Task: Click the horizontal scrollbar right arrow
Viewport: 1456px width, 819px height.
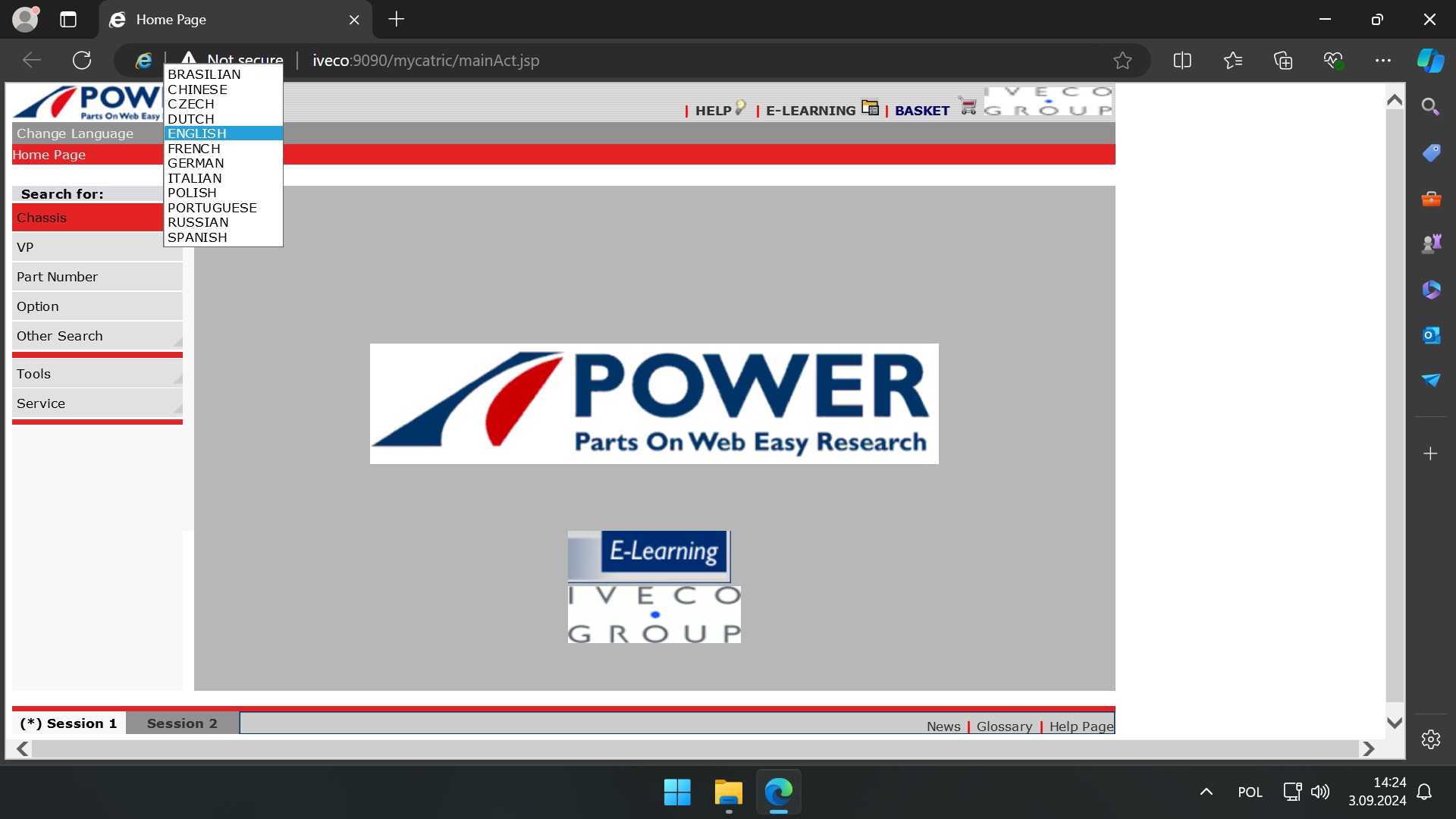Action: 1369,749
